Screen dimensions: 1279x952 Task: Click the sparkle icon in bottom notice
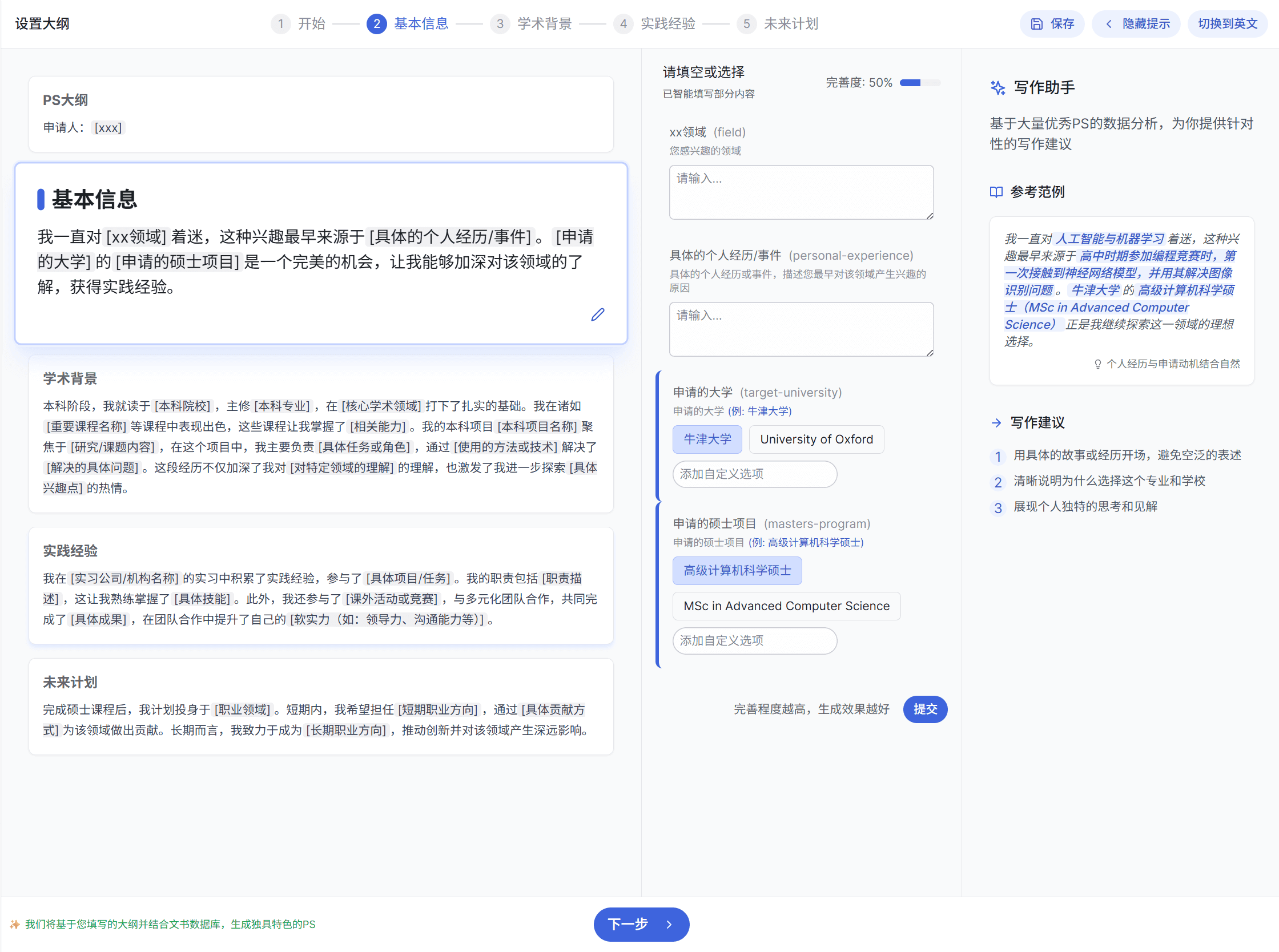point(14,925)
